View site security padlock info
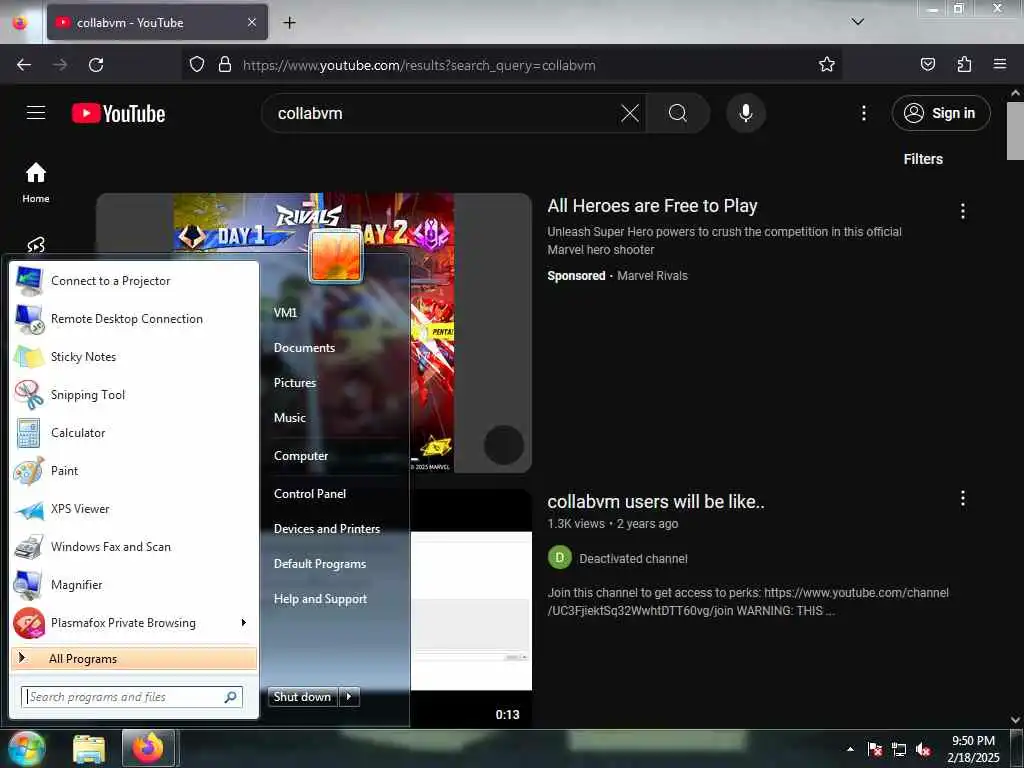Image resolution: width=1024 pixels, height=768 pixels. pyautogui.click(x=225, y=65)
